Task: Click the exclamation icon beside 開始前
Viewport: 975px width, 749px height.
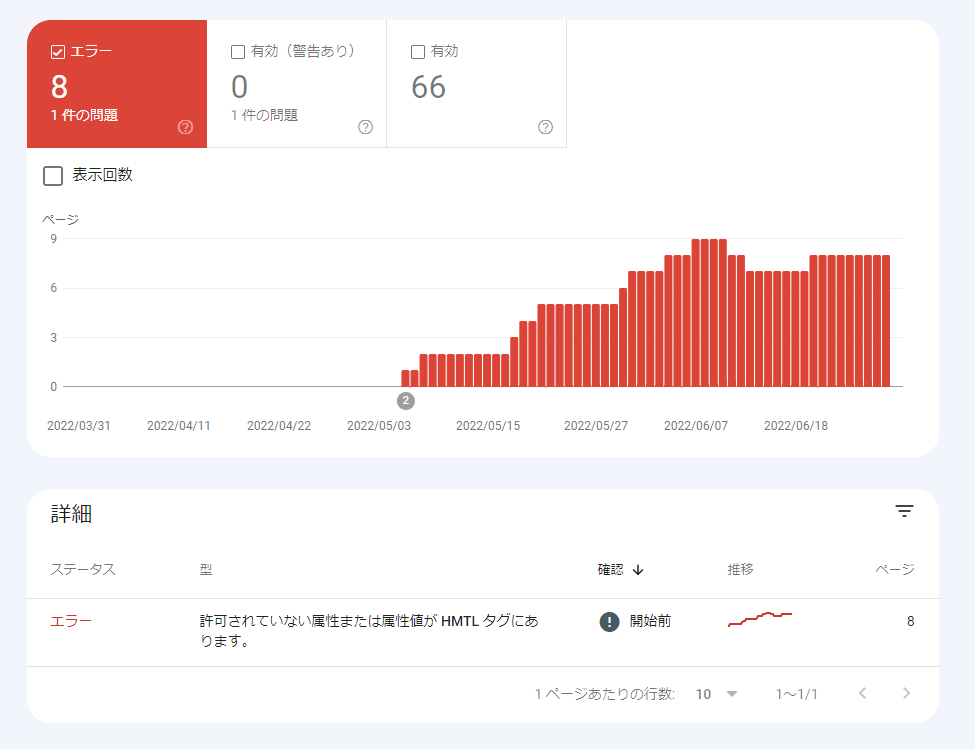Action: click(609, 621)
